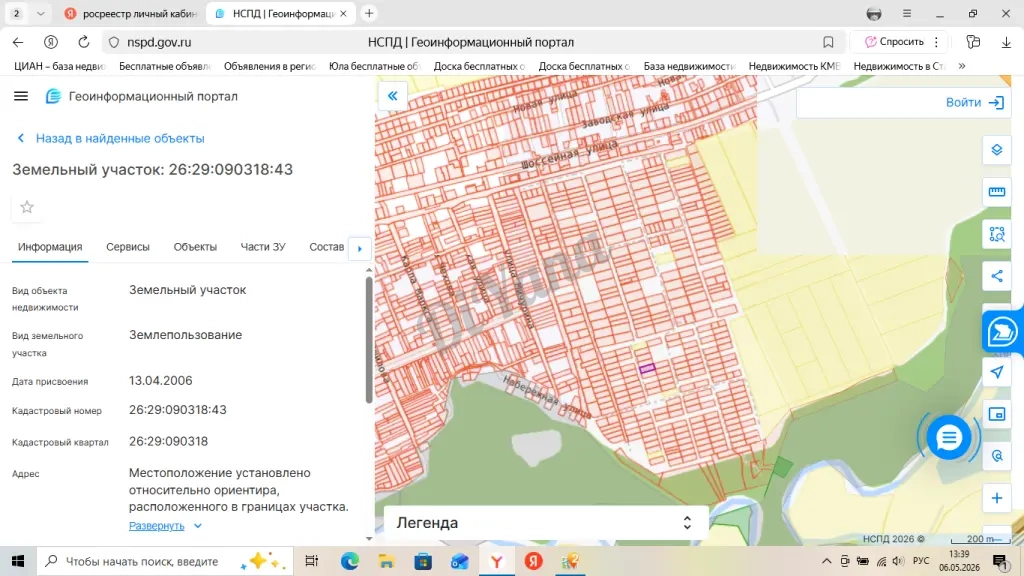This screenshot has height=576, width=1024.
Task: Go back via Назад в найденные объекты
Action: [x=110, y=138]
